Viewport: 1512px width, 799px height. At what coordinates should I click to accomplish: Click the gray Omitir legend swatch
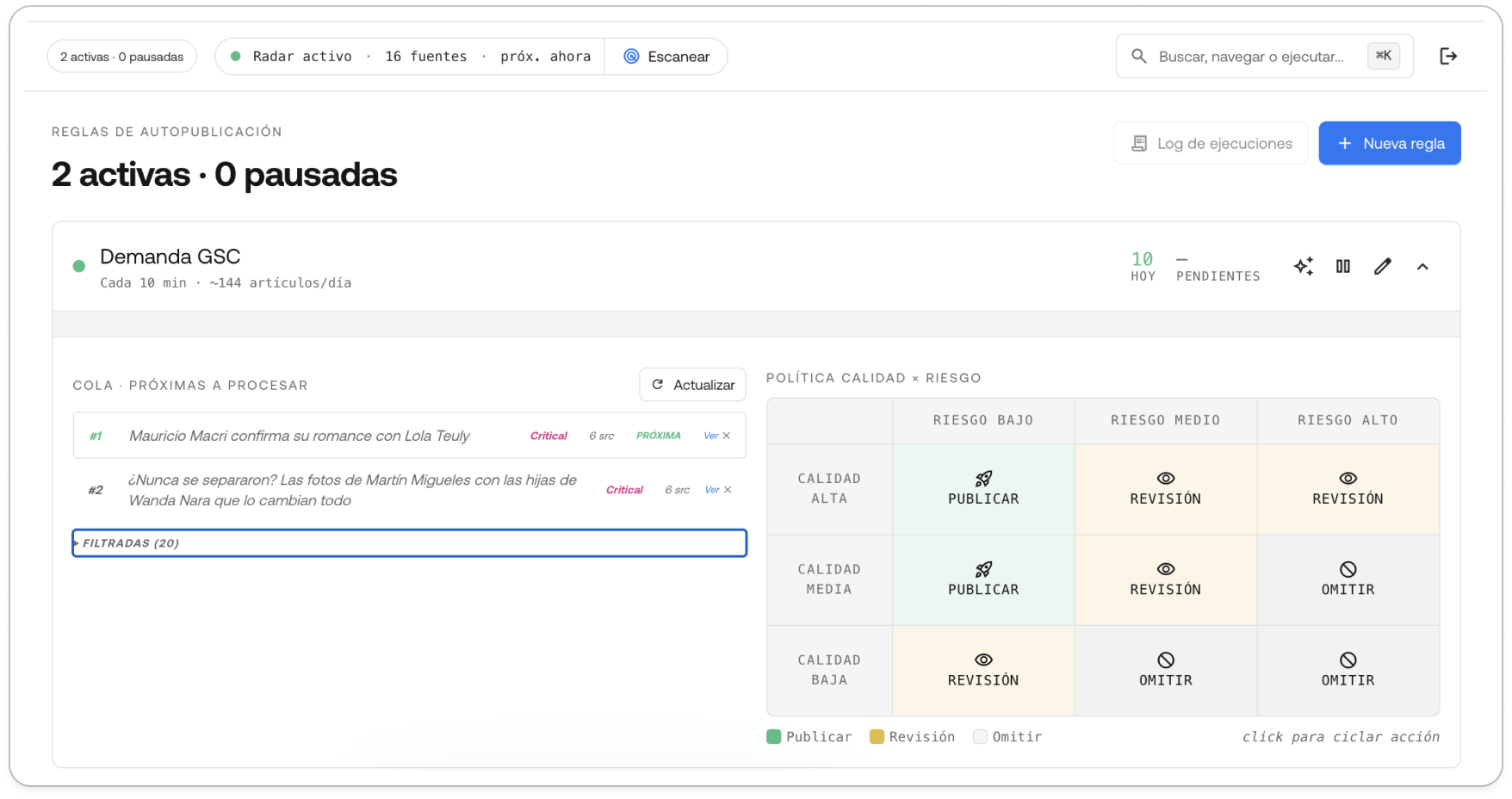pyautogui.click(x=980, y=737)
